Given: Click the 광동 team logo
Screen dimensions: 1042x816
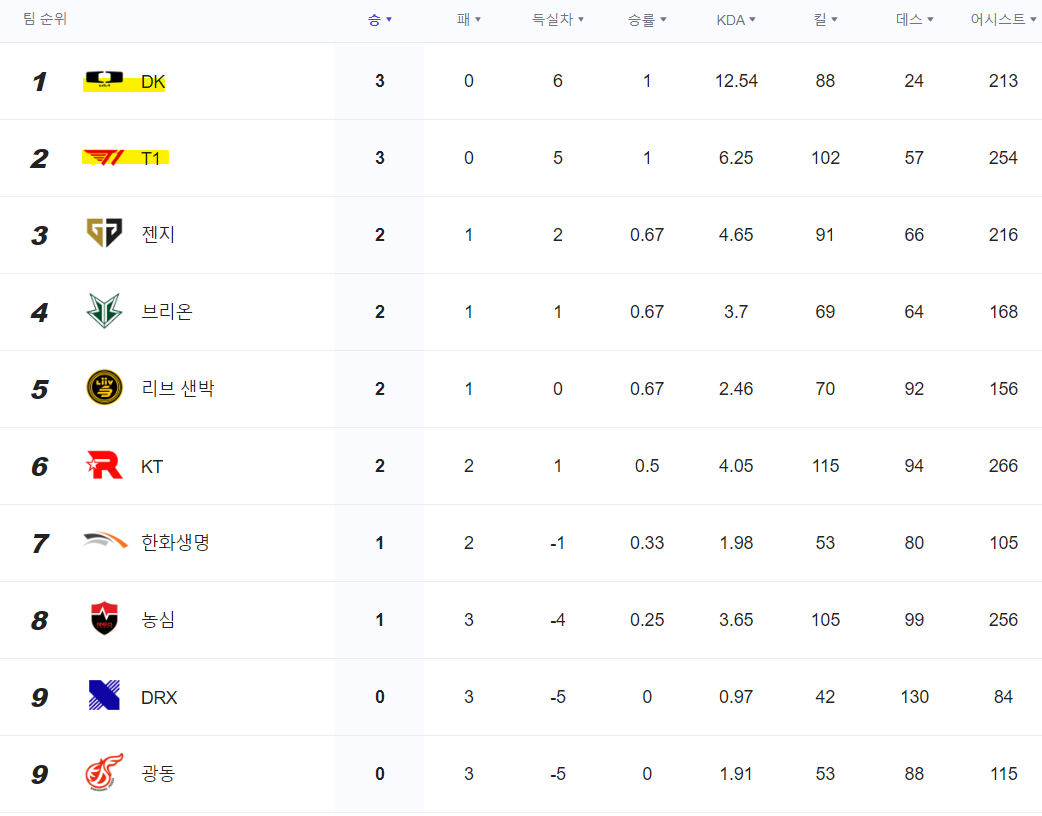Looking at the screenshot, I should click(x=103, y=774).
